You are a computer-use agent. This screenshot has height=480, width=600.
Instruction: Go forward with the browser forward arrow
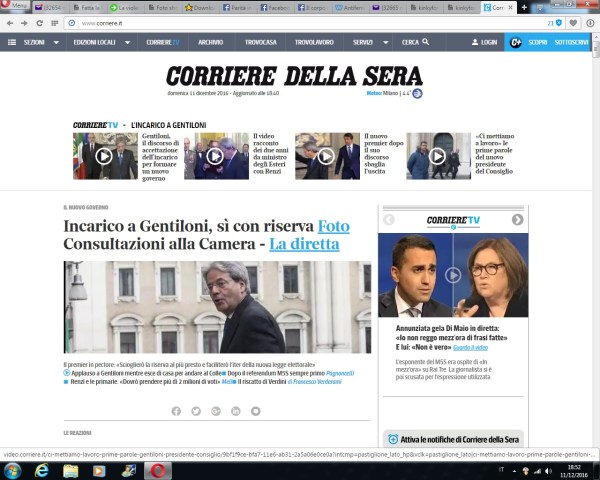[x=24, y=23]
